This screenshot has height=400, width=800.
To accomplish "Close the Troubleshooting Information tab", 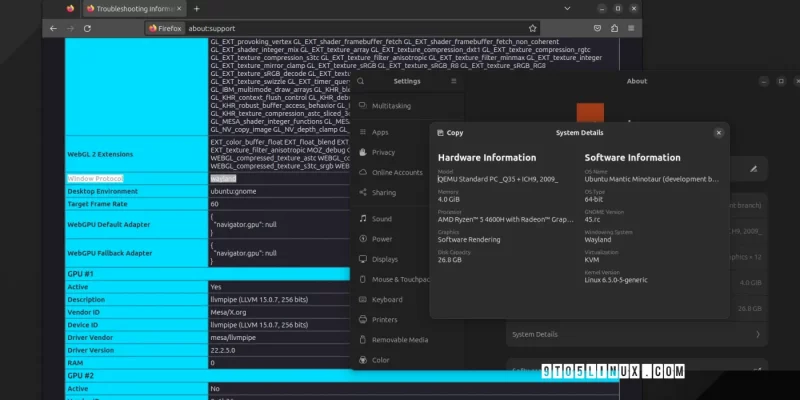I will point(179,9).
